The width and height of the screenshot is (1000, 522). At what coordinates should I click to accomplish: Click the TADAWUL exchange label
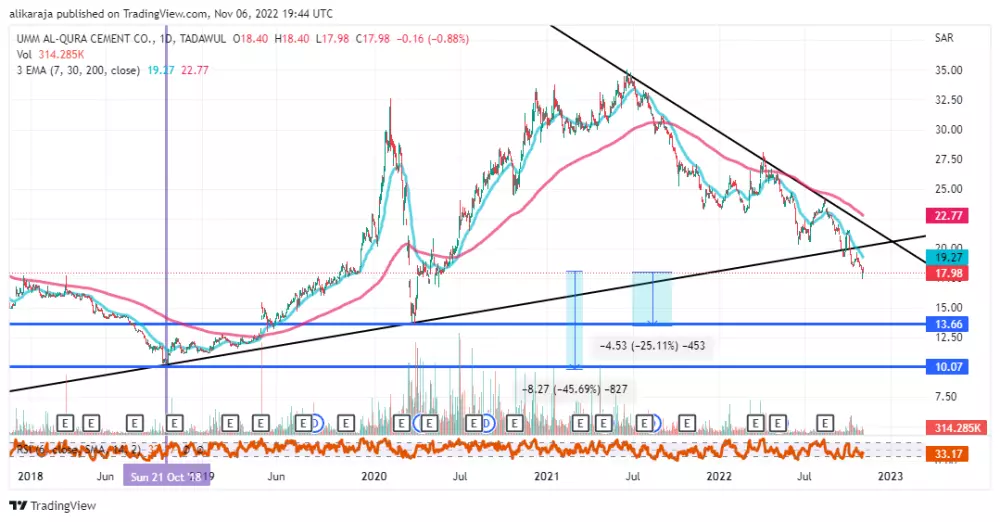coord(202,39)
